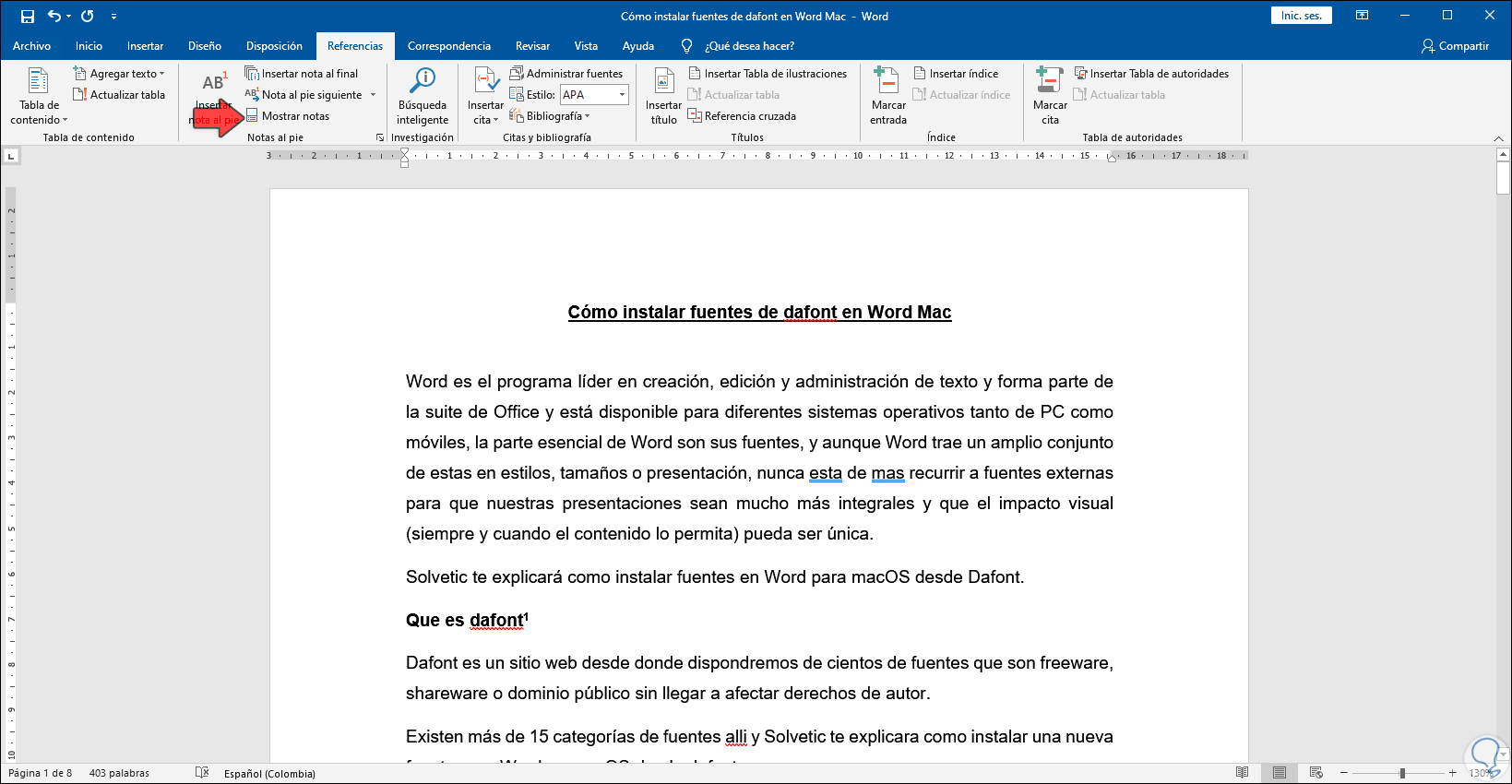Expand the Bibliografía dropdown
The width and height of the screenshot is (1512, 784).
pyautogui.click(x=550, y=116)
